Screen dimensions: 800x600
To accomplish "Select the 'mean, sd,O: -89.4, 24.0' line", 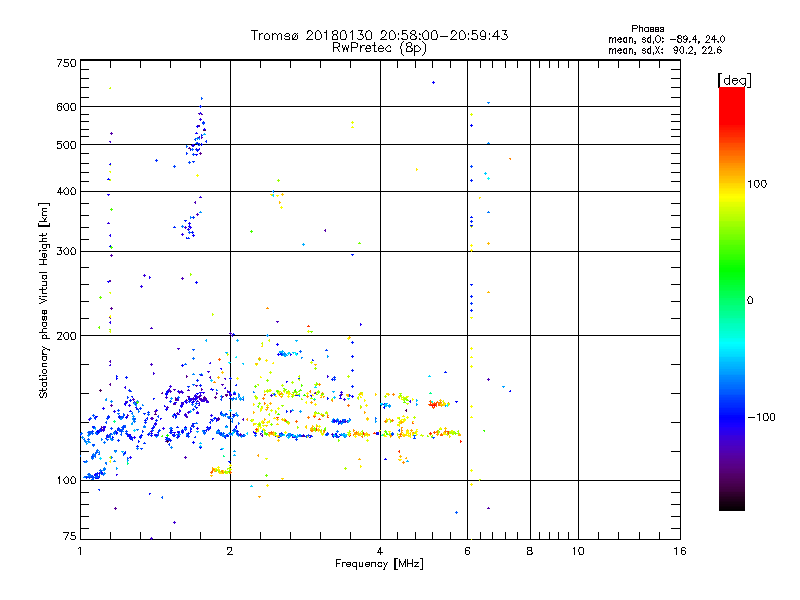I will (x=666, y=39).
